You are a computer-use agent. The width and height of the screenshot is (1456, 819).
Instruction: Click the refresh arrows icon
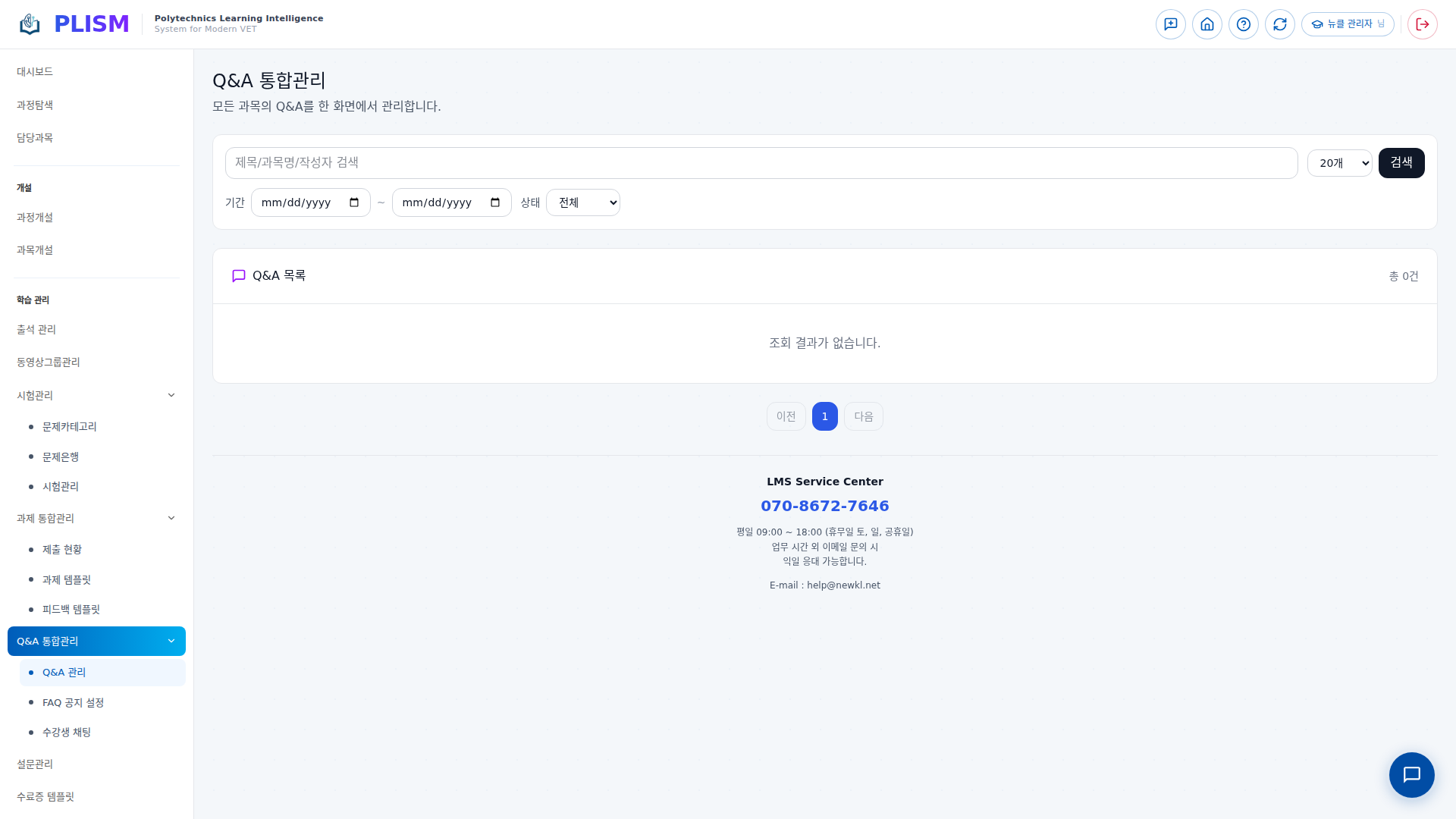tap(1279, 24)
